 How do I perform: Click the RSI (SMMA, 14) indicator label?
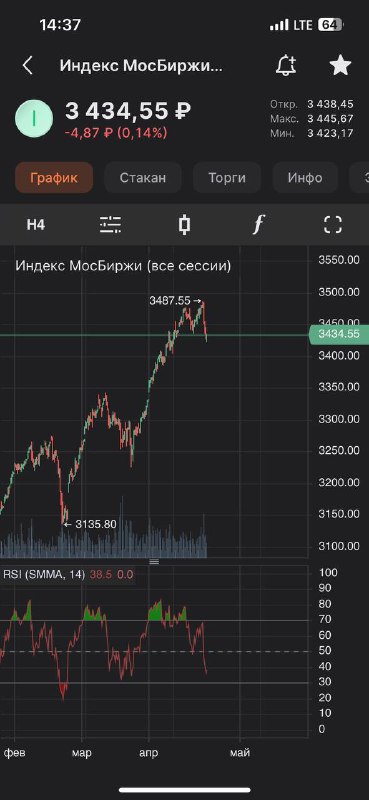click(44, 574)
